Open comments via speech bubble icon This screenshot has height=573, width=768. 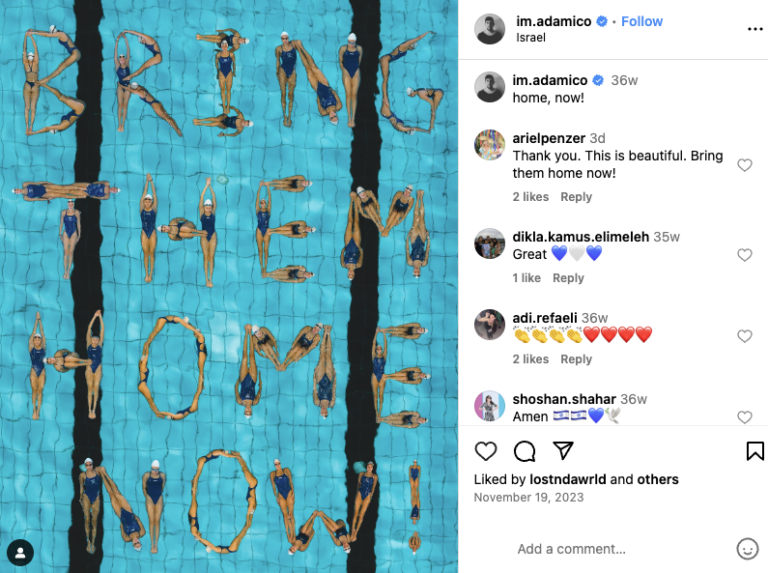point(525,451)
